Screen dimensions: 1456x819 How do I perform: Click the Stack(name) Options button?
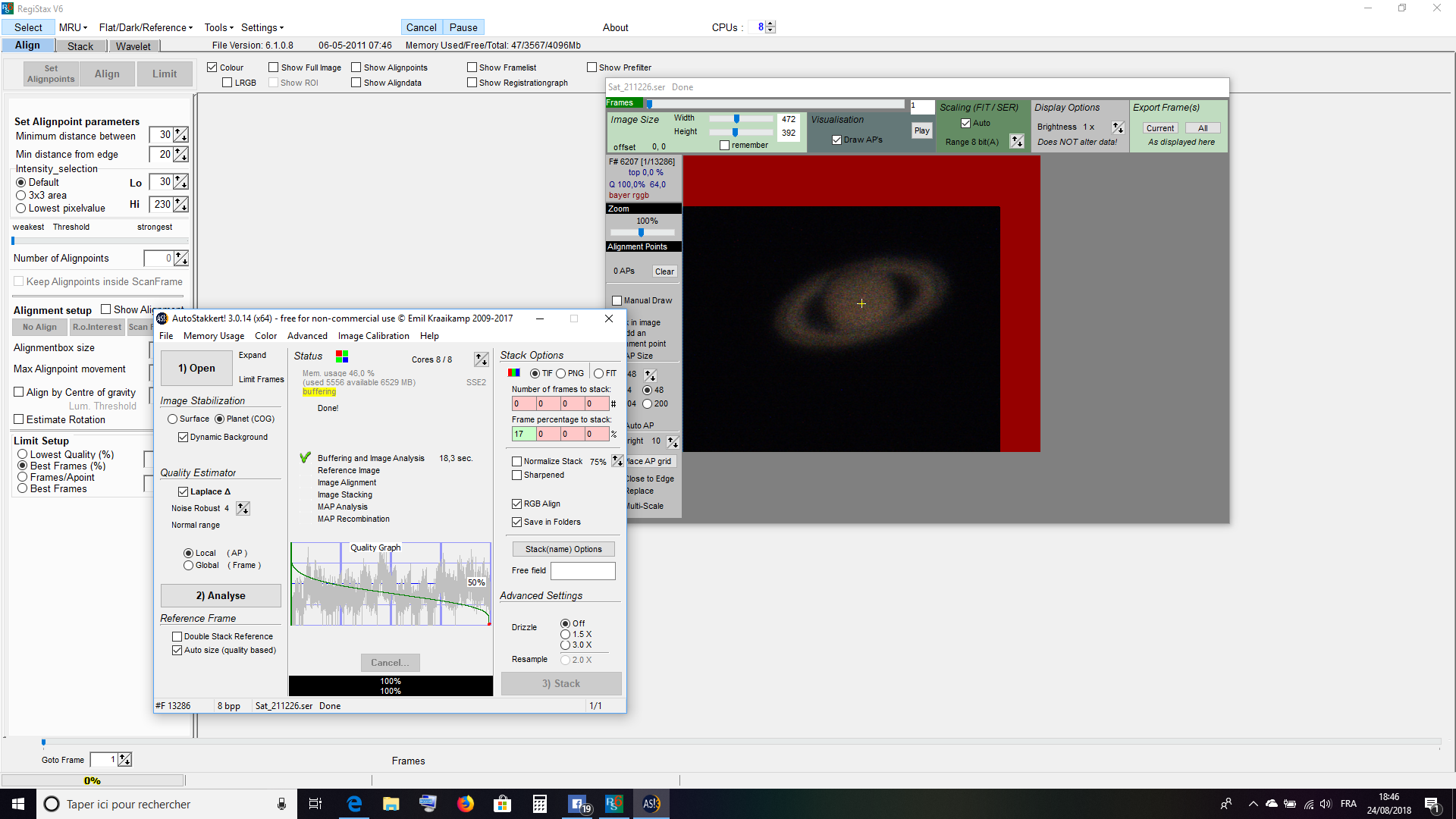(x=563, y=549)
